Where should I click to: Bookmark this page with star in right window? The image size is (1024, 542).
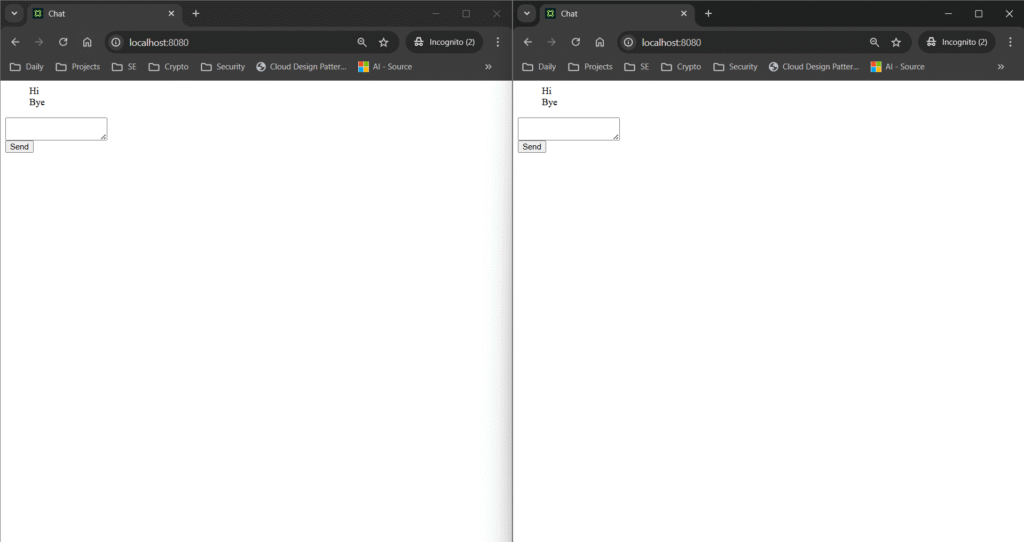[897, 42]
